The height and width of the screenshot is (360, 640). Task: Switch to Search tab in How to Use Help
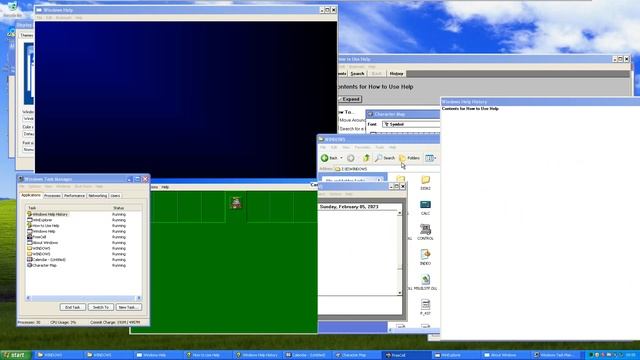(357, 73)
